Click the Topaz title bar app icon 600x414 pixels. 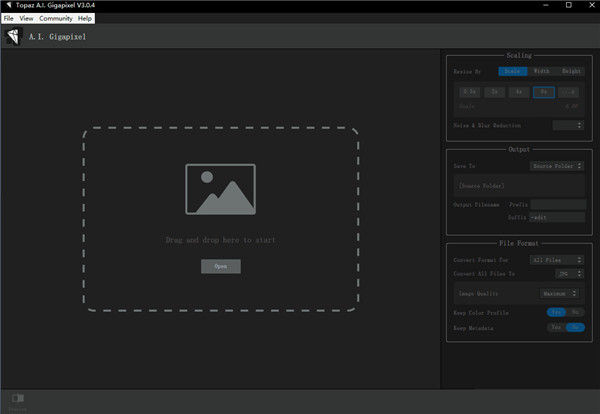coord(7,6)
